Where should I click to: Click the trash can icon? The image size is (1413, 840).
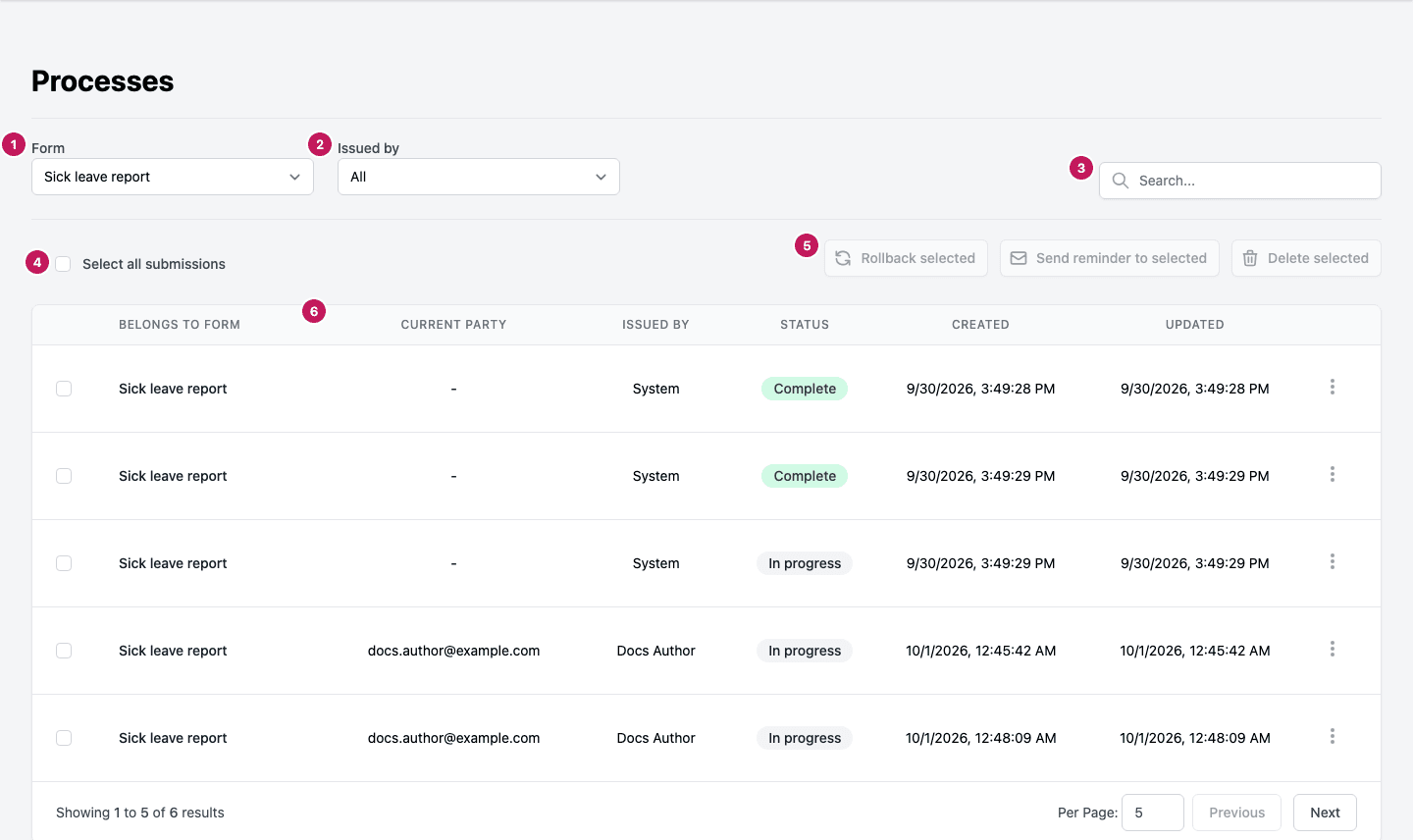(x=1250, y=258)
